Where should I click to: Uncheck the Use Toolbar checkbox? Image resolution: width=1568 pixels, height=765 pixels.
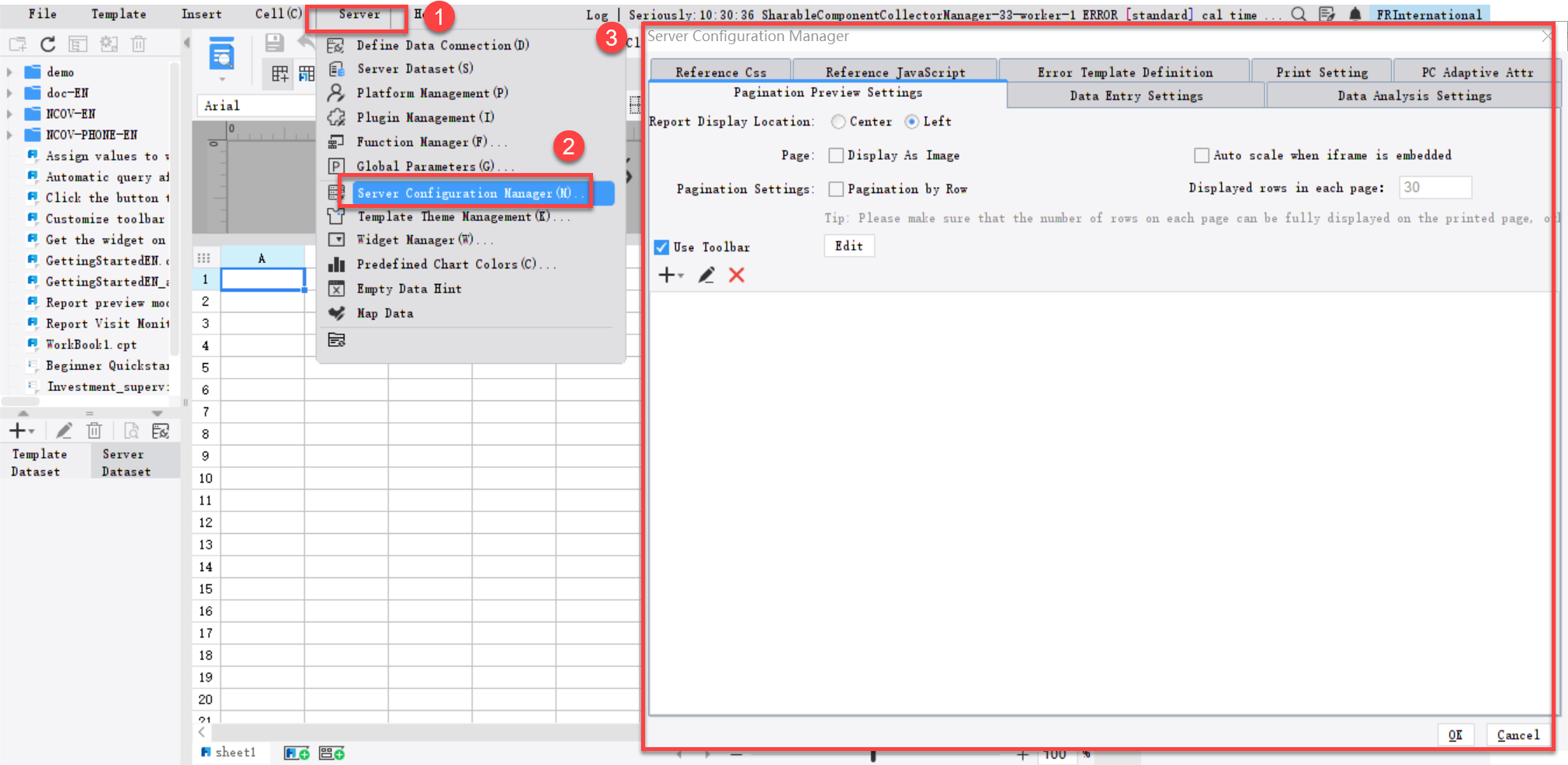coord(661,247)
